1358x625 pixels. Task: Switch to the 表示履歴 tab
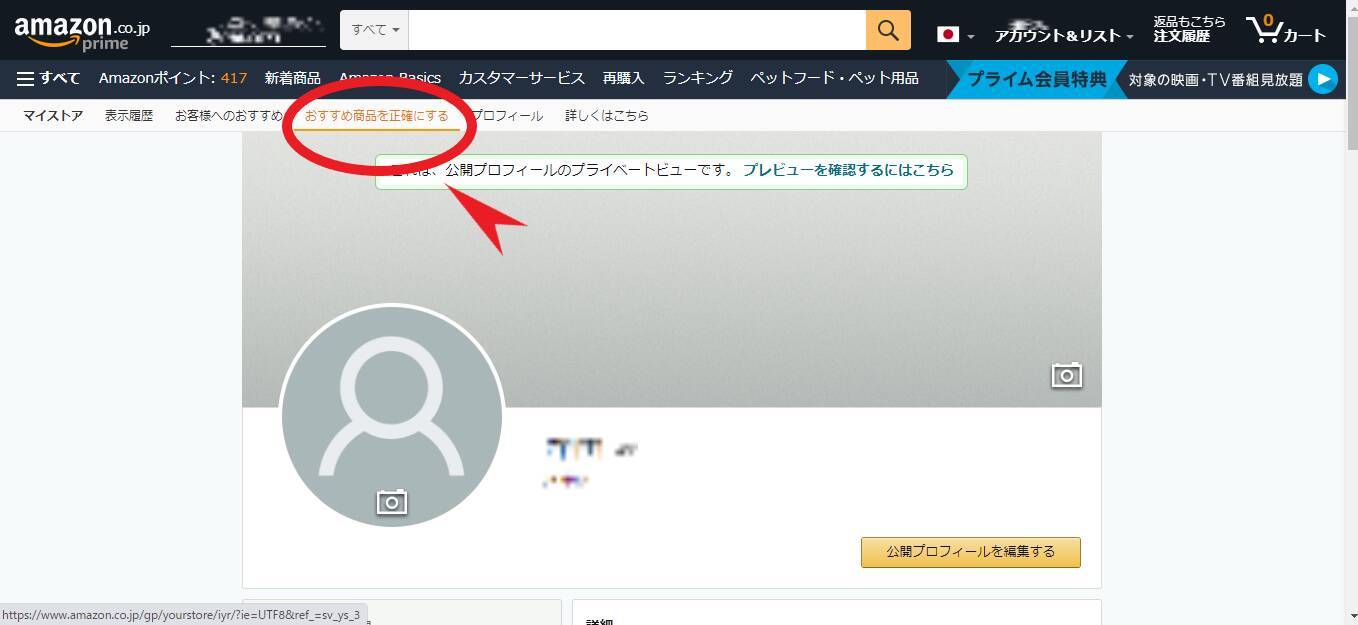129,116
